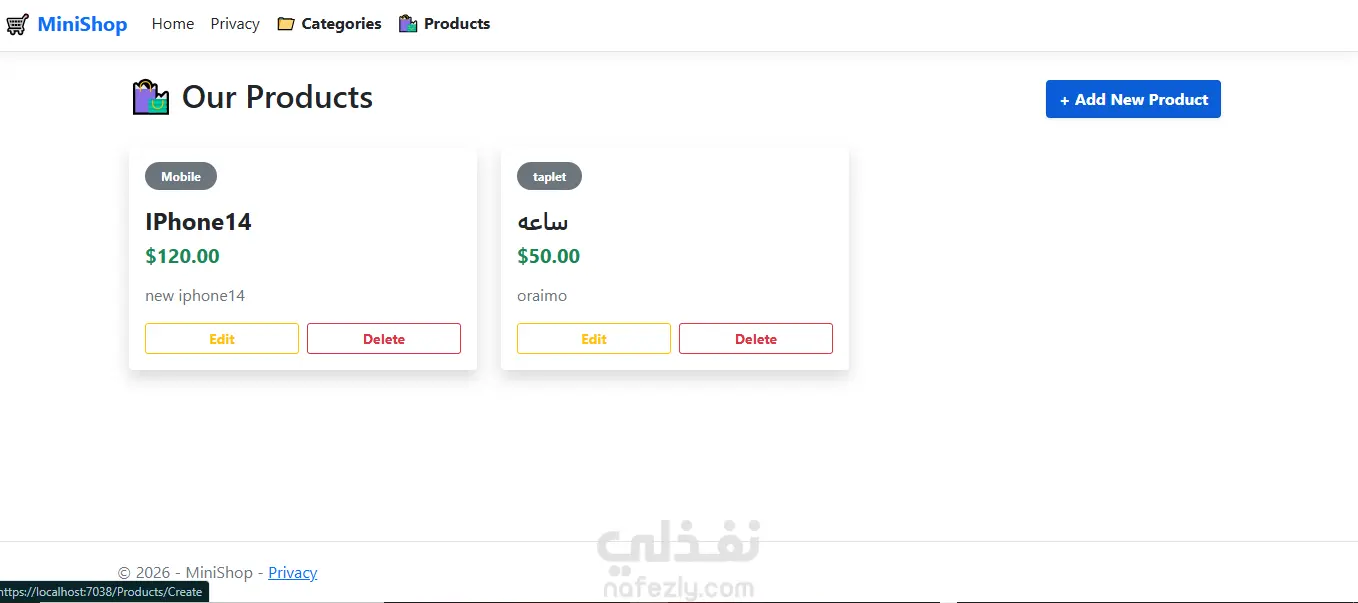Delete the ساعه product
1358x603 pixels.
pos(756,339)
